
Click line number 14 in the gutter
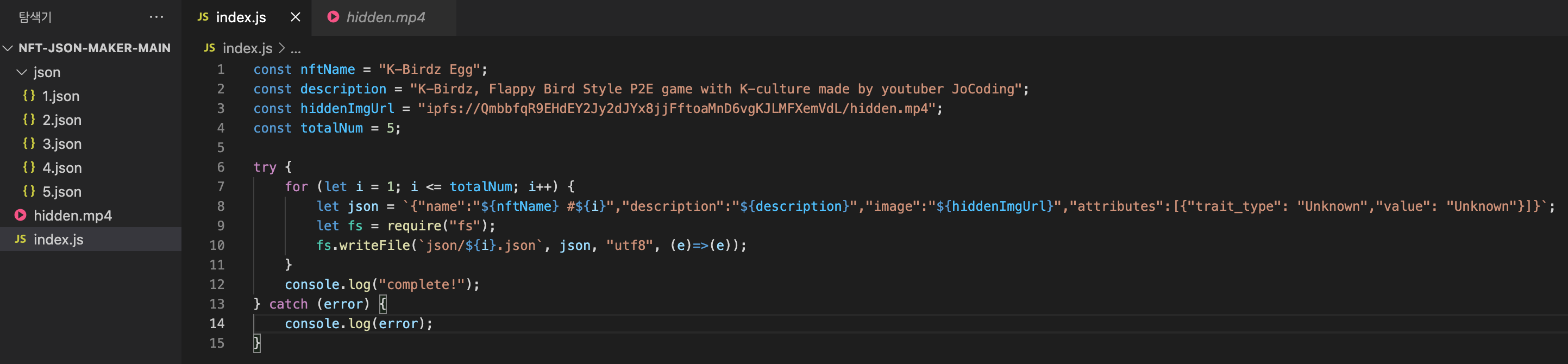(x=217, y=323)
